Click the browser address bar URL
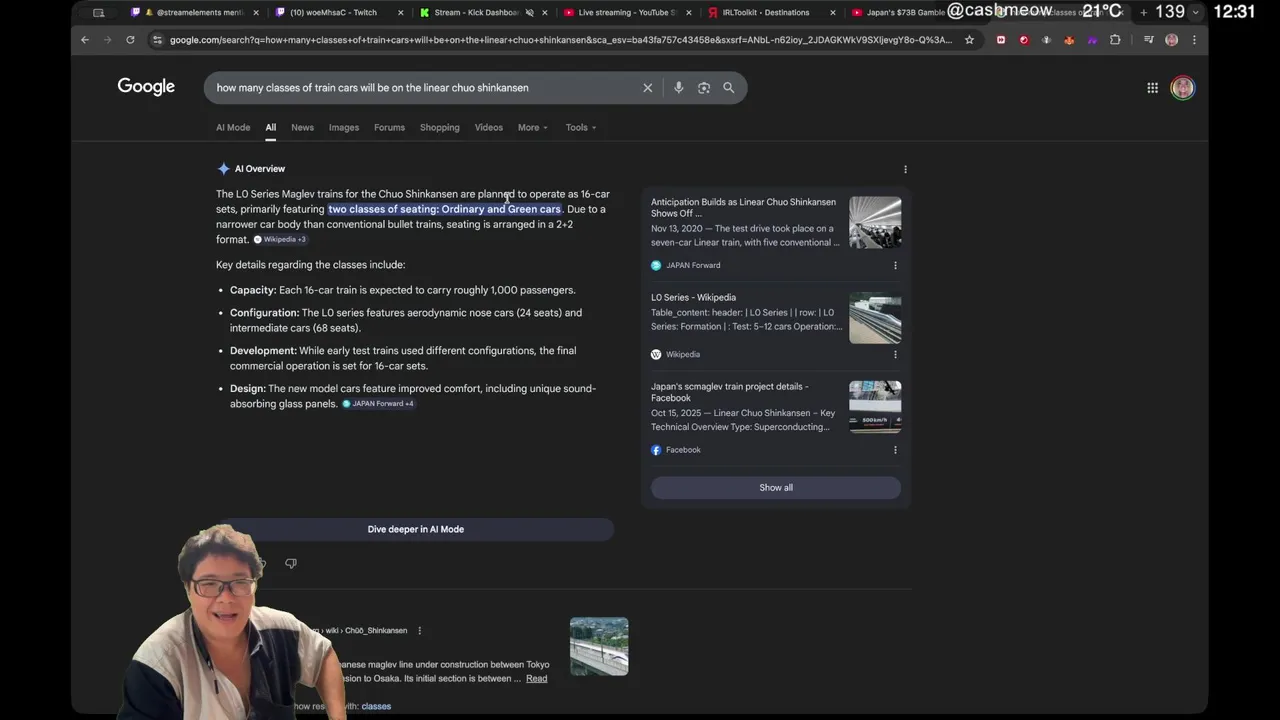This screenshot has height=720, width=1280. coord(560,40)
